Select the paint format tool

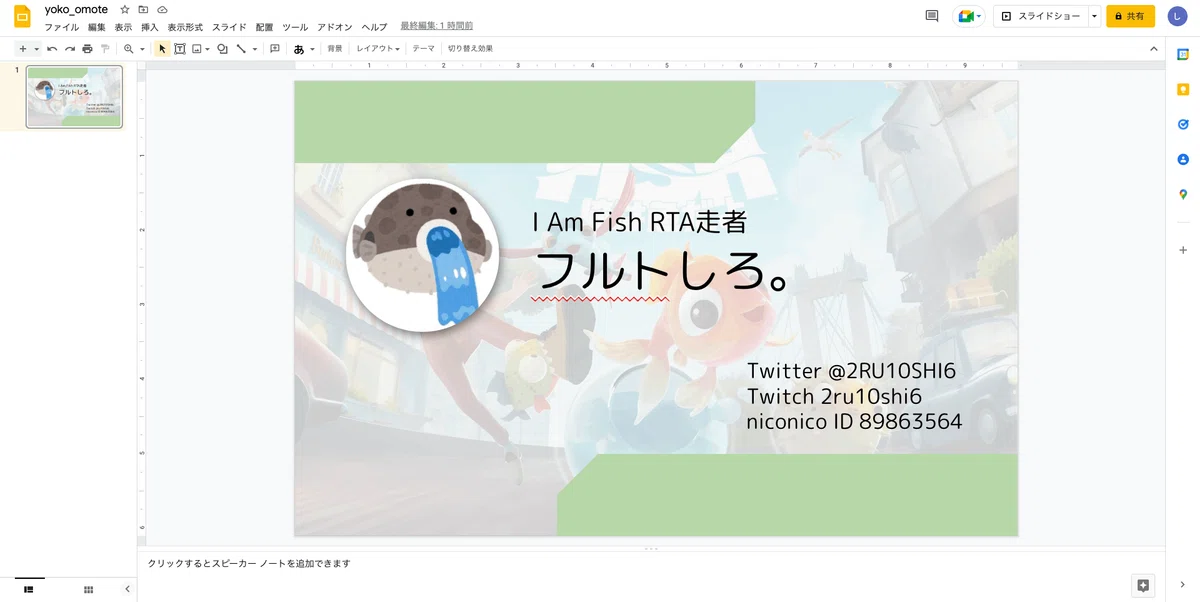[105, 48]
